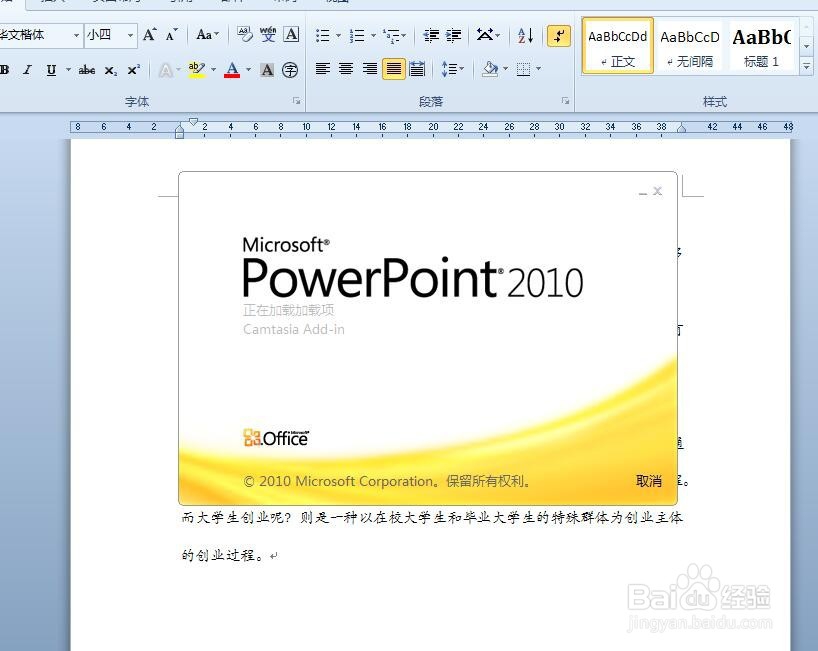Toggle Italic formatting
Image resolution: width=818 pixels, height=651 pixels.
coord(28,69)
